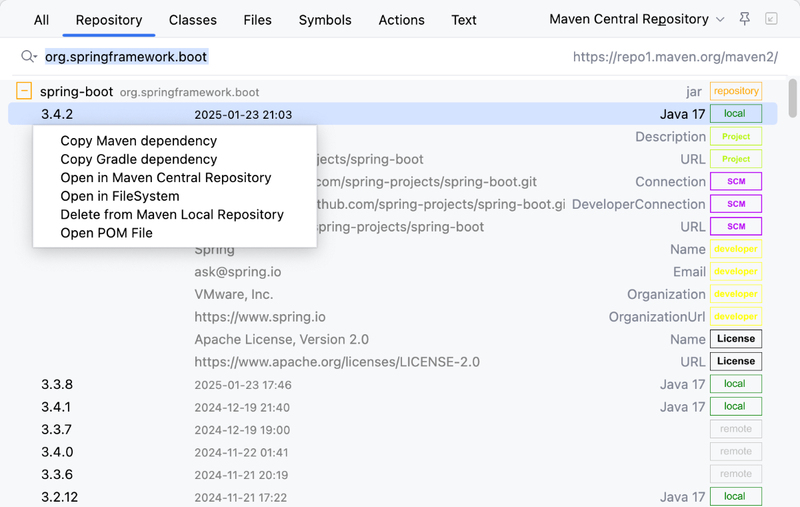
Task: Select Open in FileSystem
Action: [x=120, y=196]
